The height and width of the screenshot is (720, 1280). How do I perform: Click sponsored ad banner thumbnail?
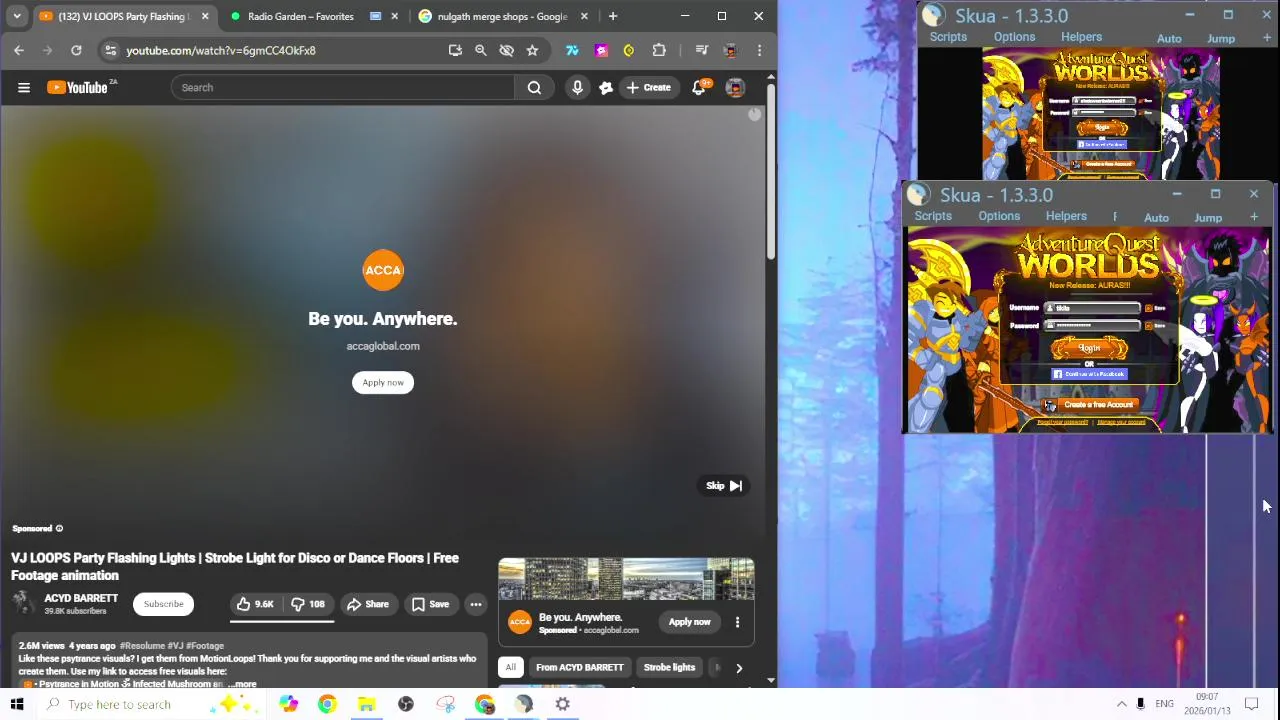tap(626, 579)
